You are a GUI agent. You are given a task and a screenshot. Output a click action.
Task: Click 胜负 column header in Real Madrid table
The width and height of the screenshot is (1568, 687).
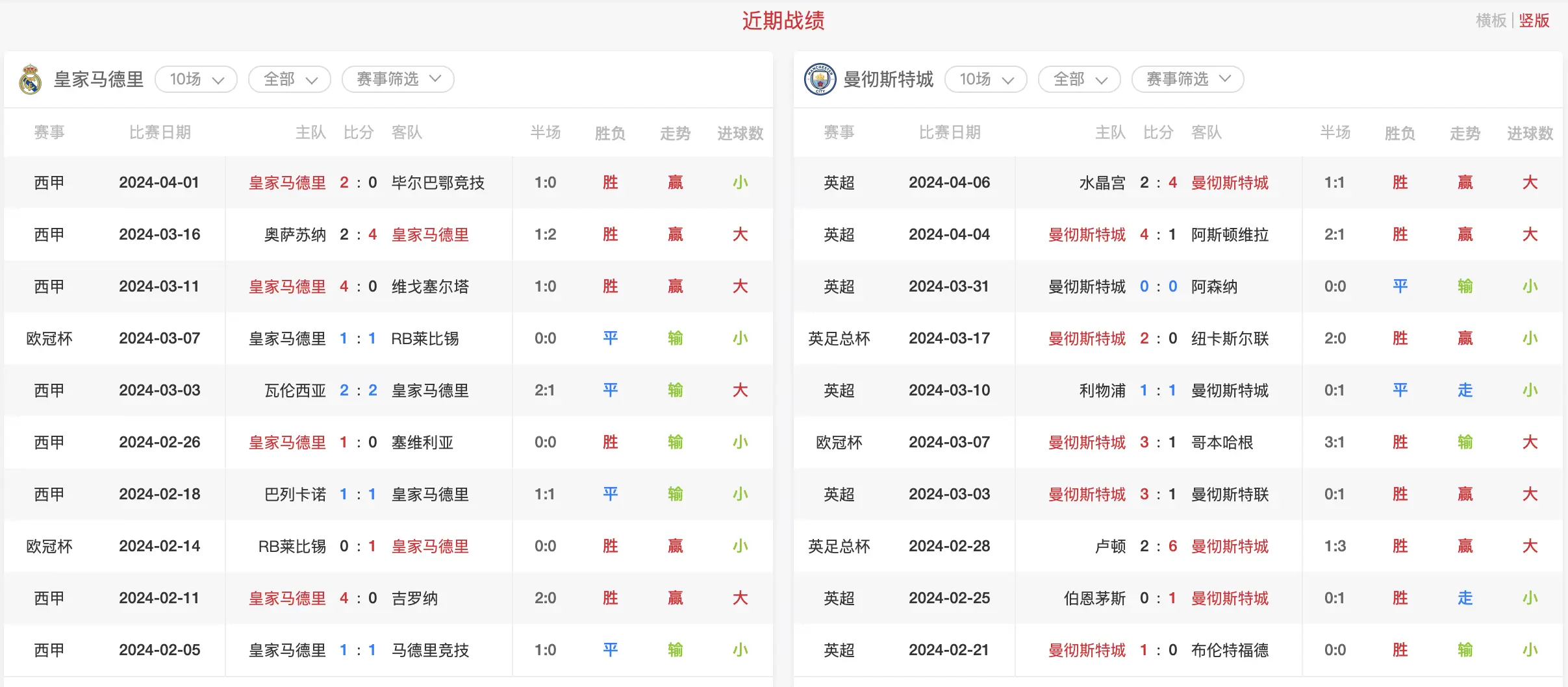610,133
